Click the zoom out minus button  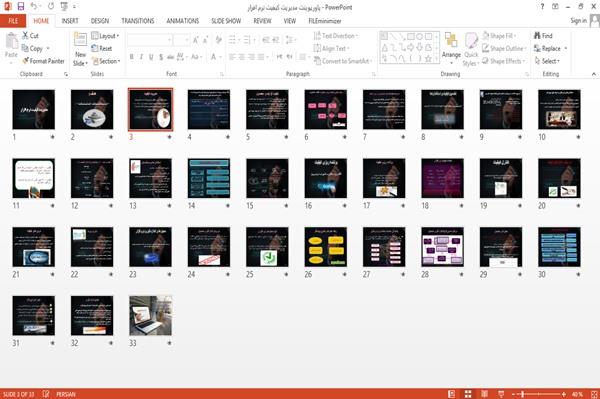point(514,394)
